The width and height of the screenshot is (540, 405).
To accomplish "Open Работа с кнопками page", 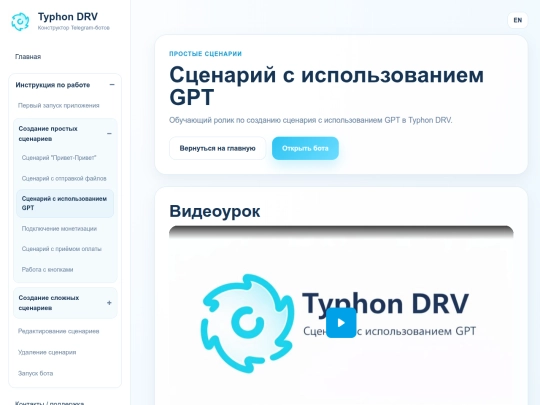I will coord(48,269).
